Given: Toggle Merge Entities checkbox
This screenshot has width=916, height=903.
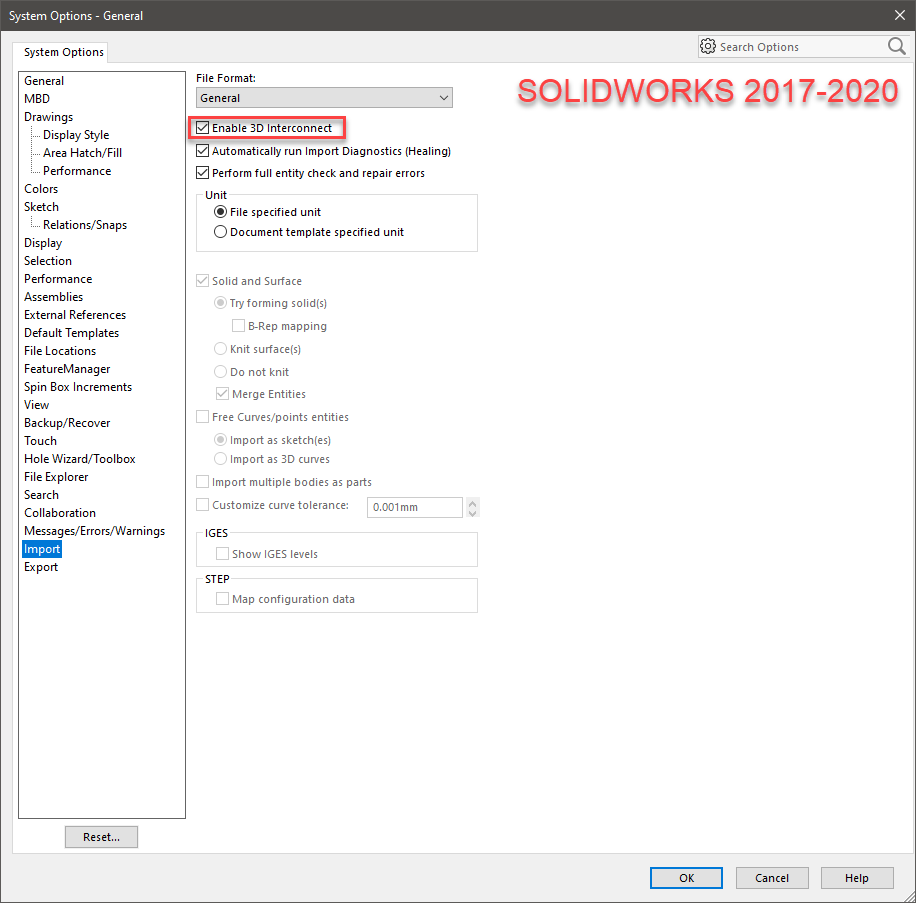Looking at the screenshot, I should click(222, 394).
